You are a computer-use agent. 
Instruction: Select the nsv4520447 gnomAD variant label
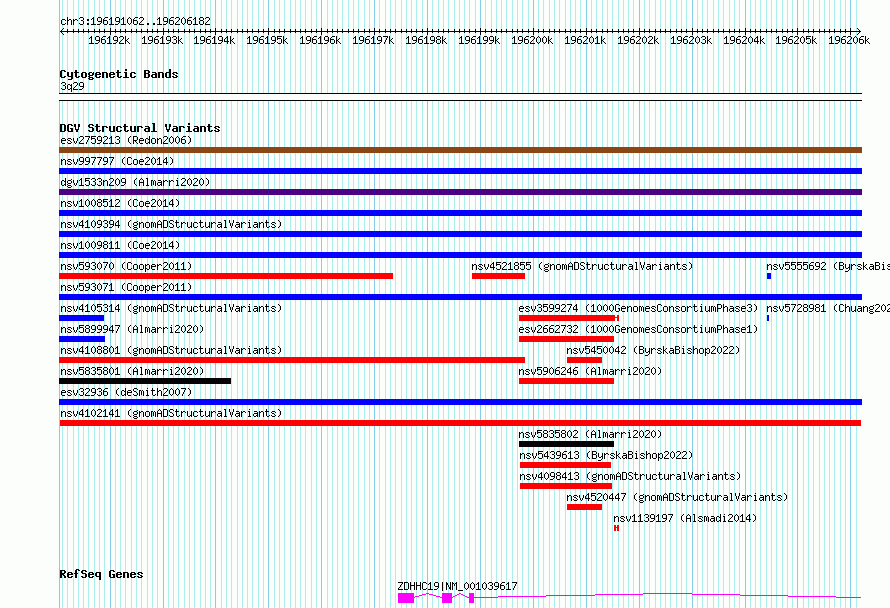(x=677, y=497)
